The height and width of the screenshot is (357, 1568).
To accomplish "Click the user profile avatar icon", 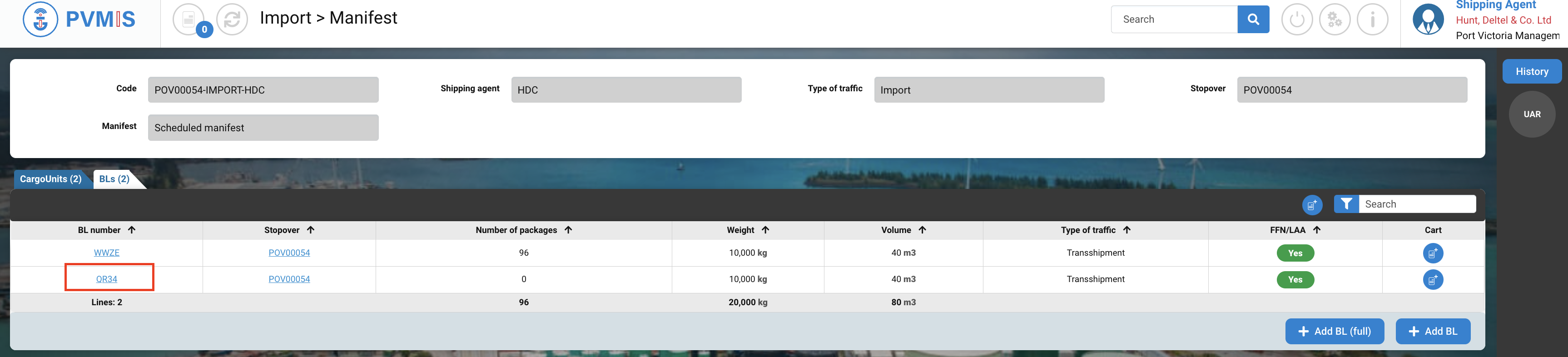I will tap(1428, 20).
